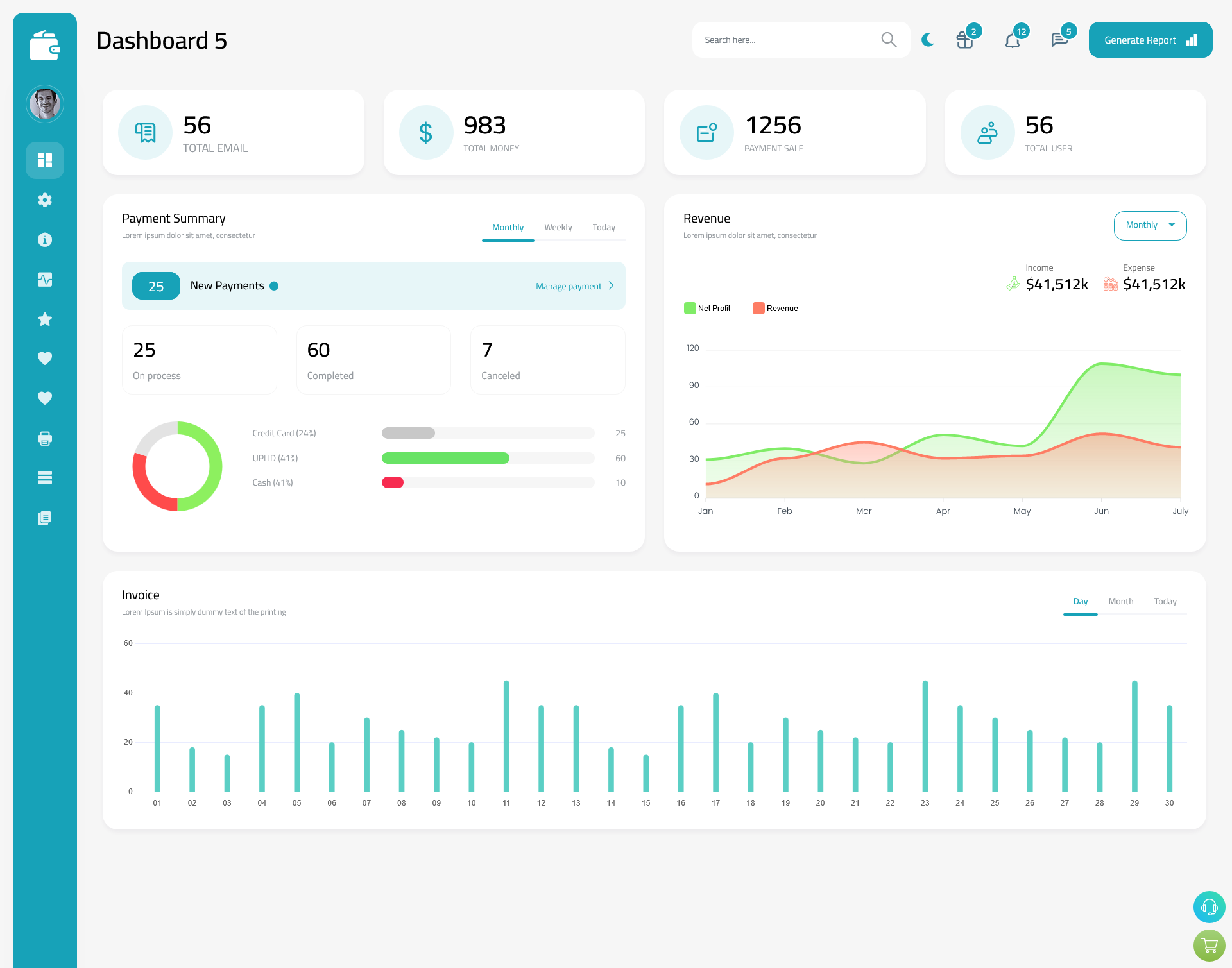Click the payment sale icon
The image size is (1232, 968).
point(706,131)
